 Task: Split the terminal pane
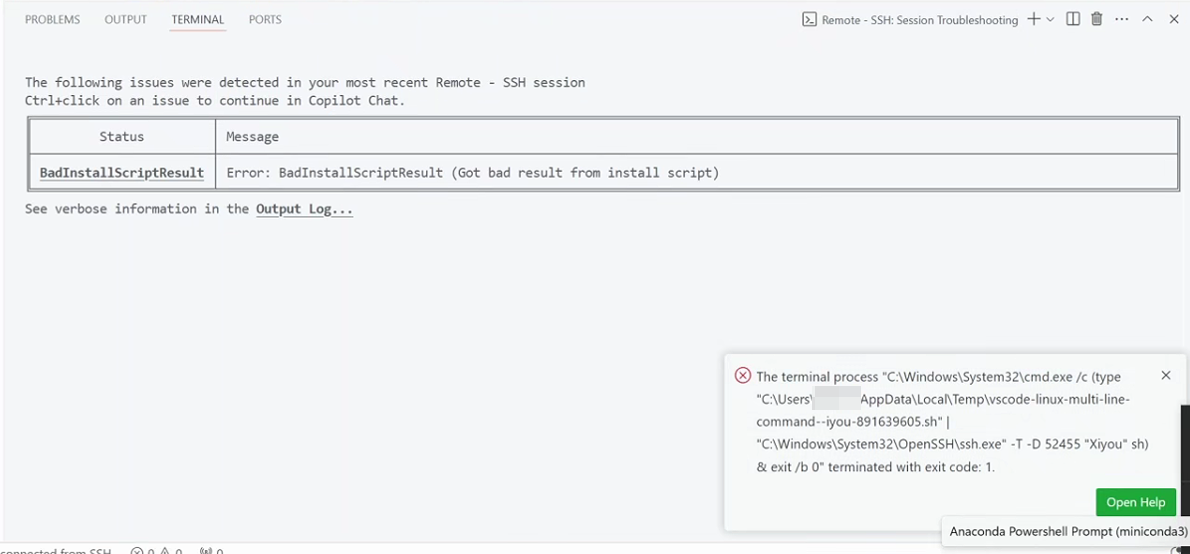(x=1073, y=19)
